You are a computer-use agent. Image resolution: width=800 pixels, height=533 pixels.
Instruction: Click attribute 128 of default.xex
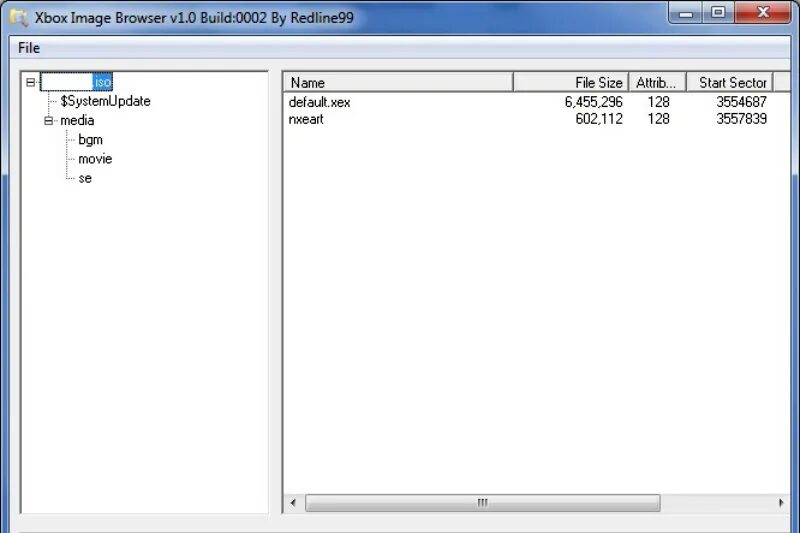point(658,102)
